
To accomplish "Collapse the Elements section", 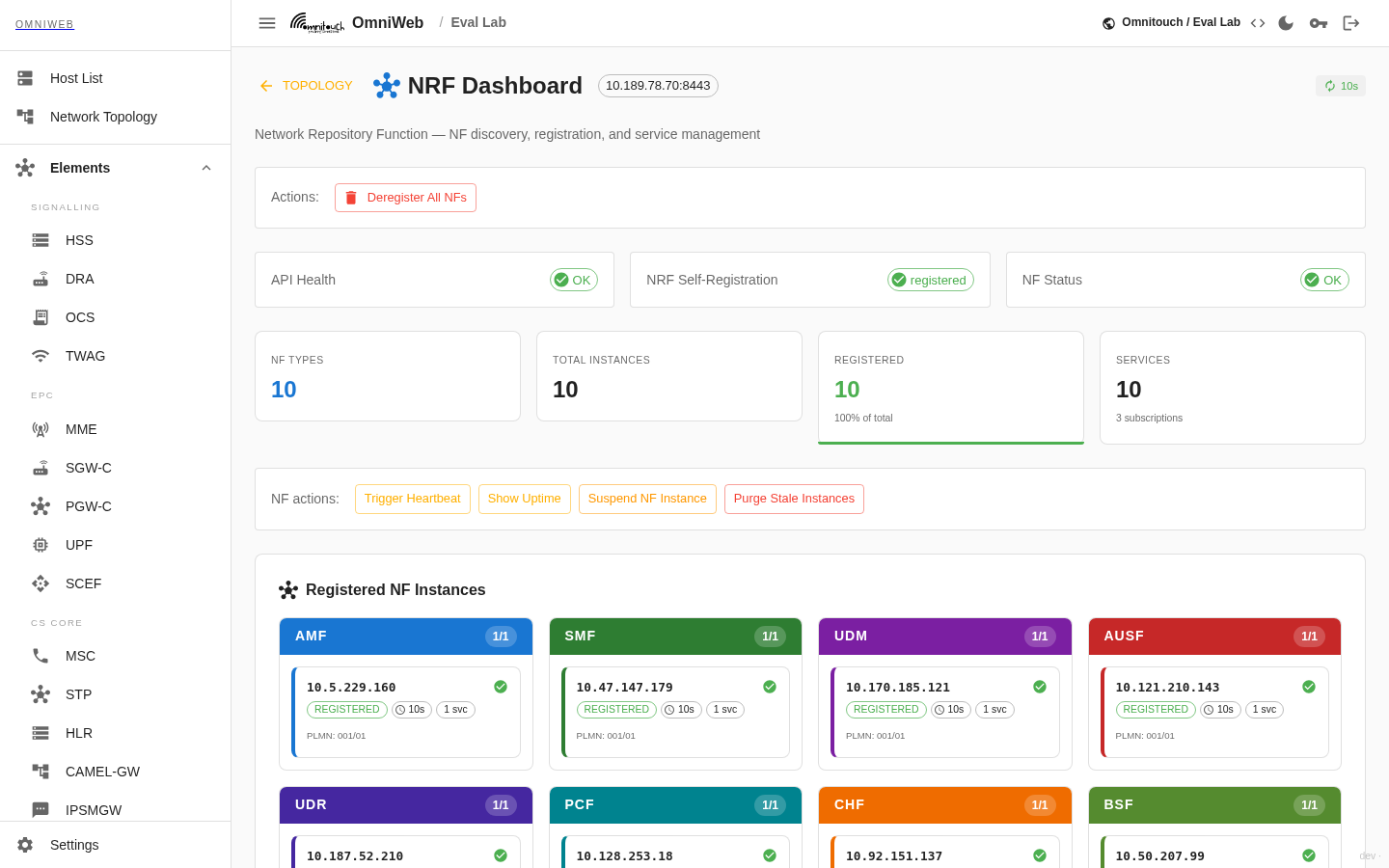I will pyautogui.click(x=206, y=168).
